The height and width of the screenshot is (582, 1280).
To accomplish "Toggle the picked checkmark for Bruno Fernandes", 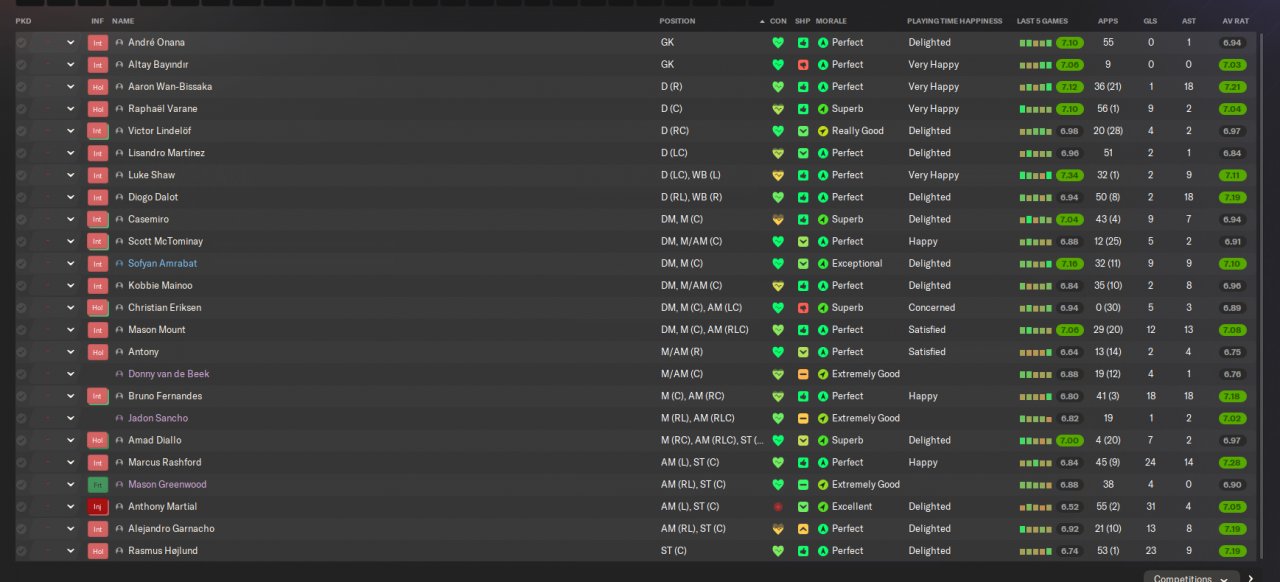I will coord(21,396).
